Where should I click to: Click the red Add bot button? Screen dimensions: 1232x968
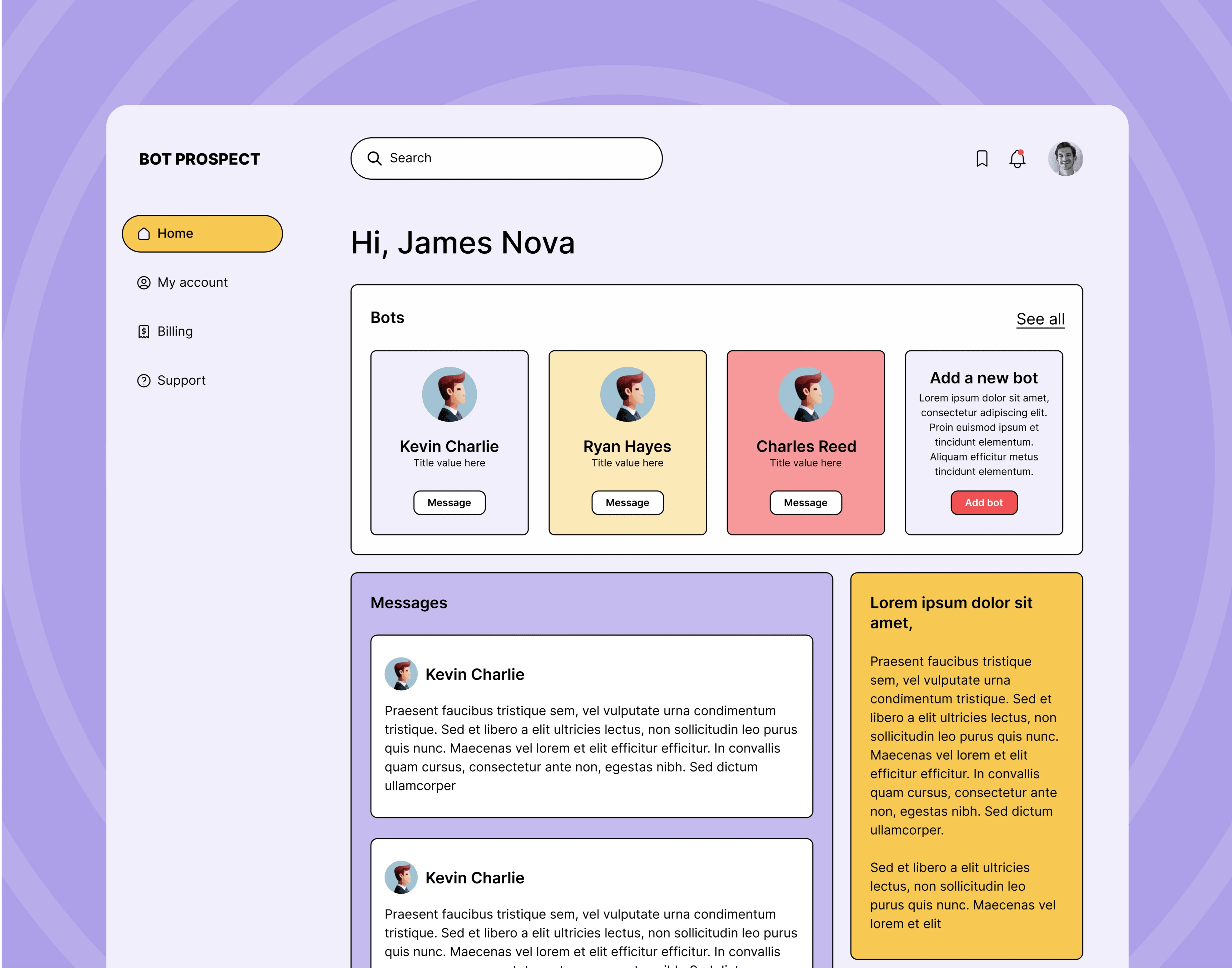(984, 503)
